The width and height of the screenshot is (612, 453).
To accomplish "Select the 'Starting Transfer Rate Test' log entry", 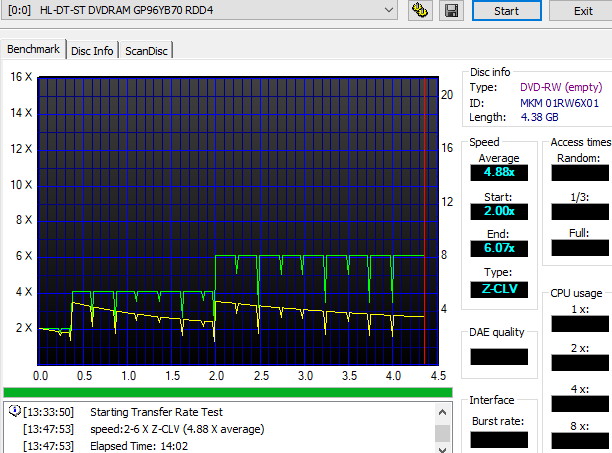I will (156, 412).
